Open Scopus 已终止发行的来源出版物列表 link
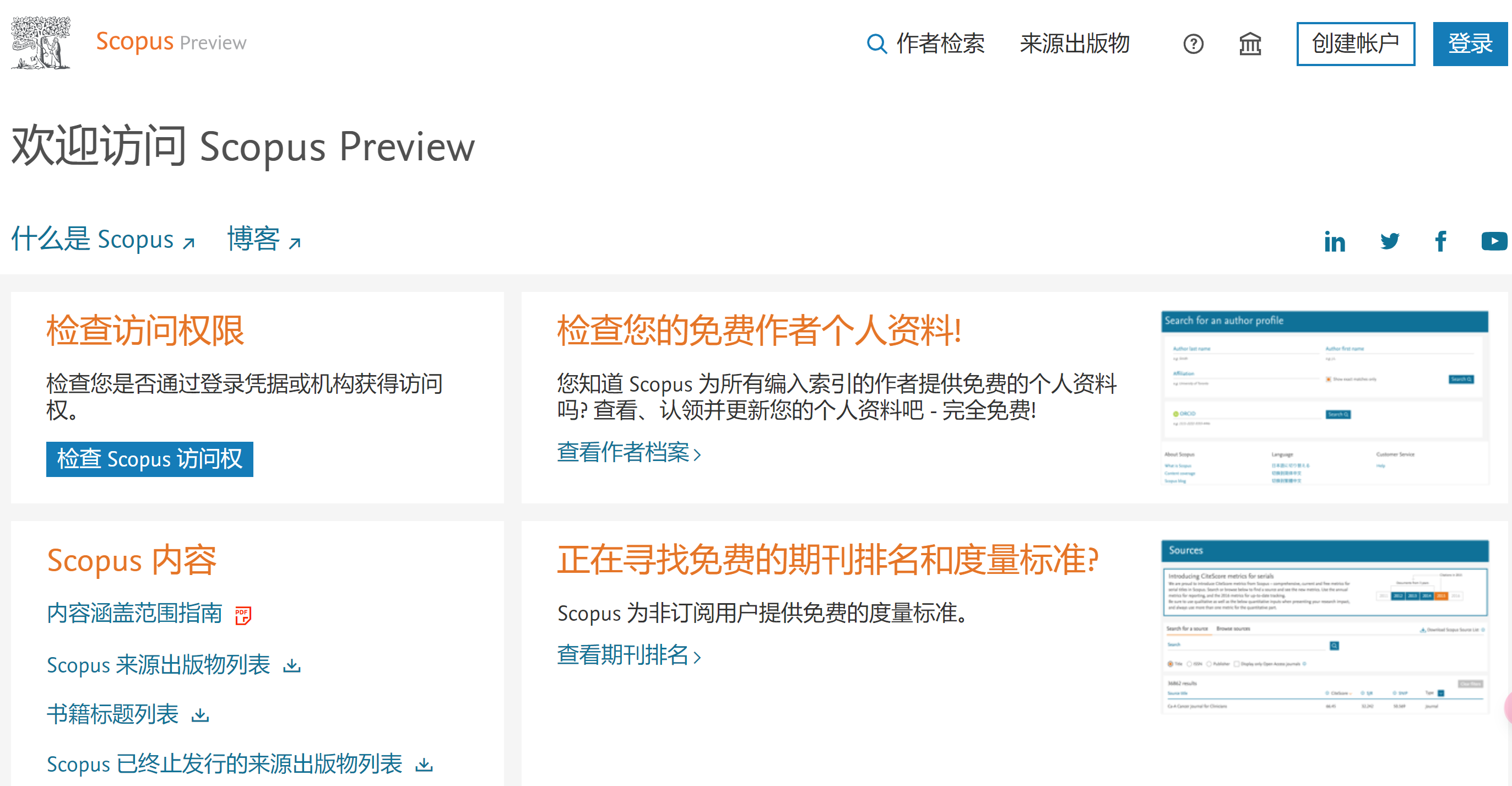1512x786 pixels. (224, 765)
